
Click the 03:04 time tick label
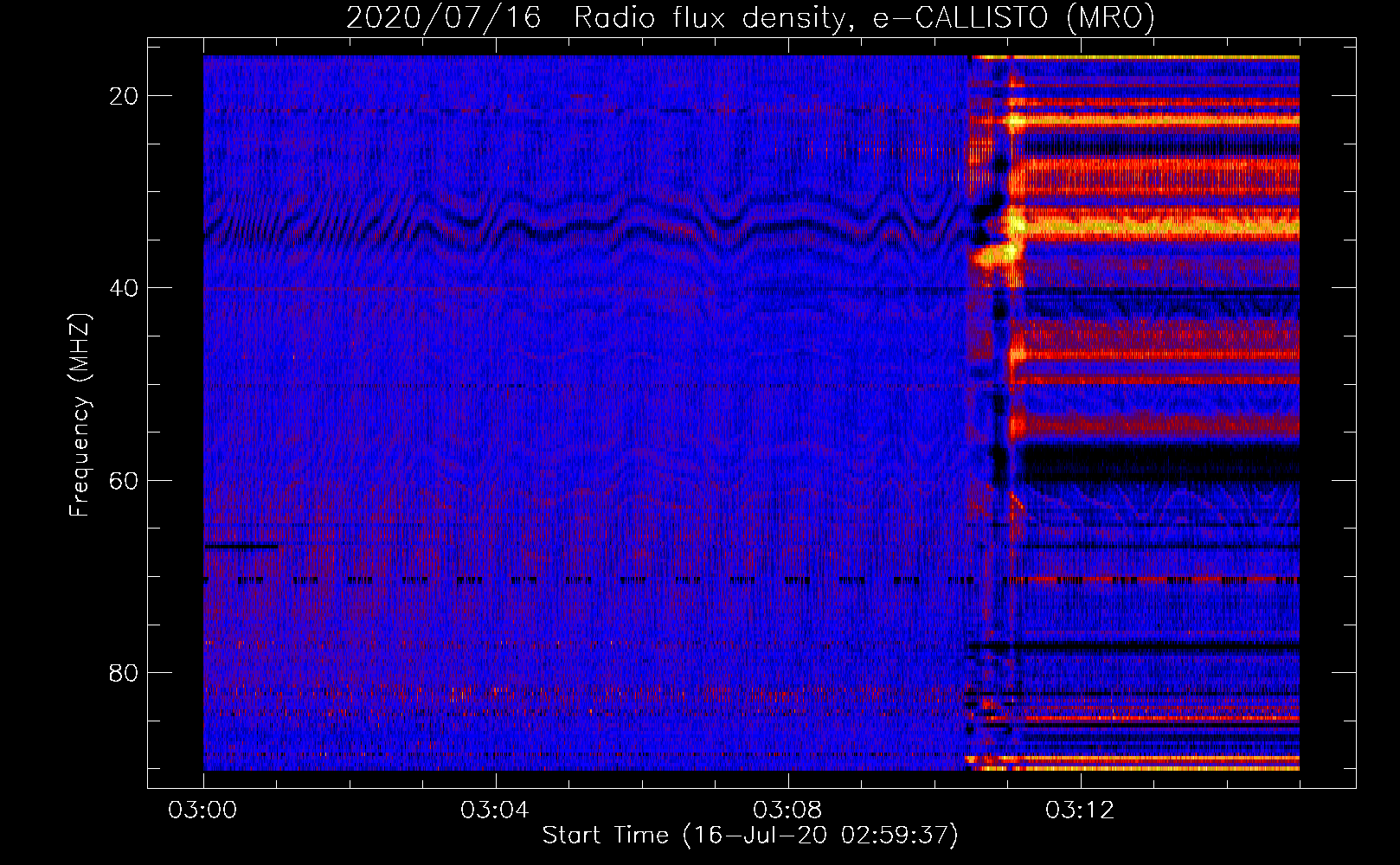[x=496, y=811]
